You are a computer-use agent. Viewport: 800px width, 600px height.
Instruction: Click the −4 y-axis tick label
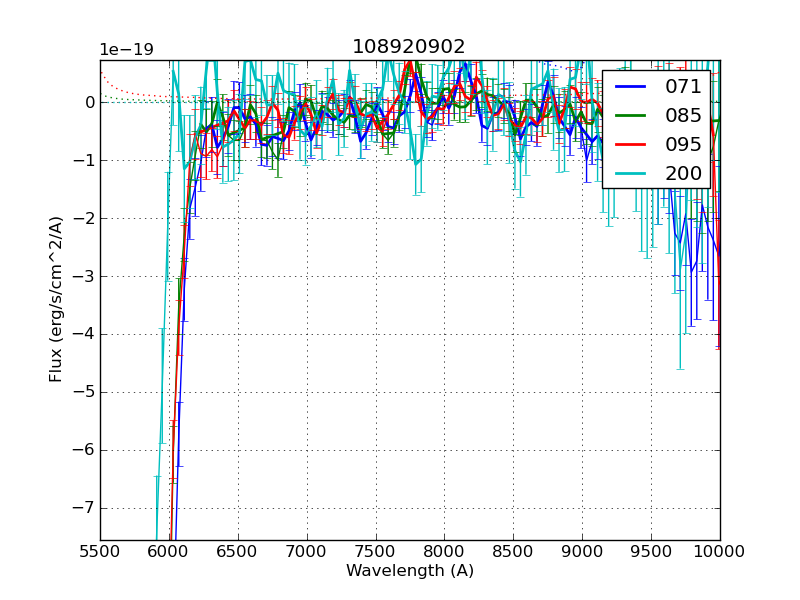coord(84,334)
